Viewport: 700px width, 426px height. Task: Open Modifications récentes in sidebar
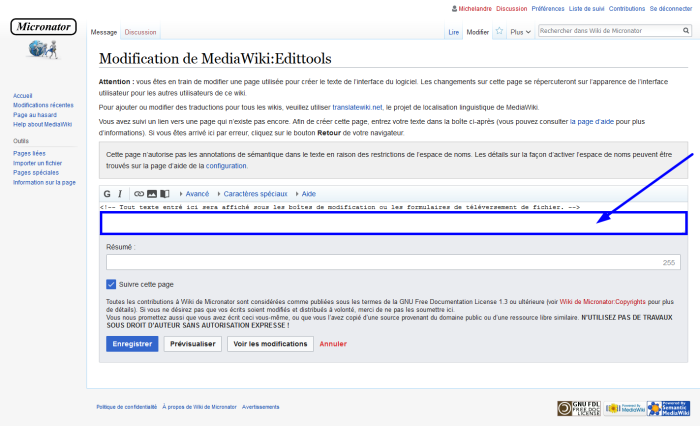(x=43, y=105)
